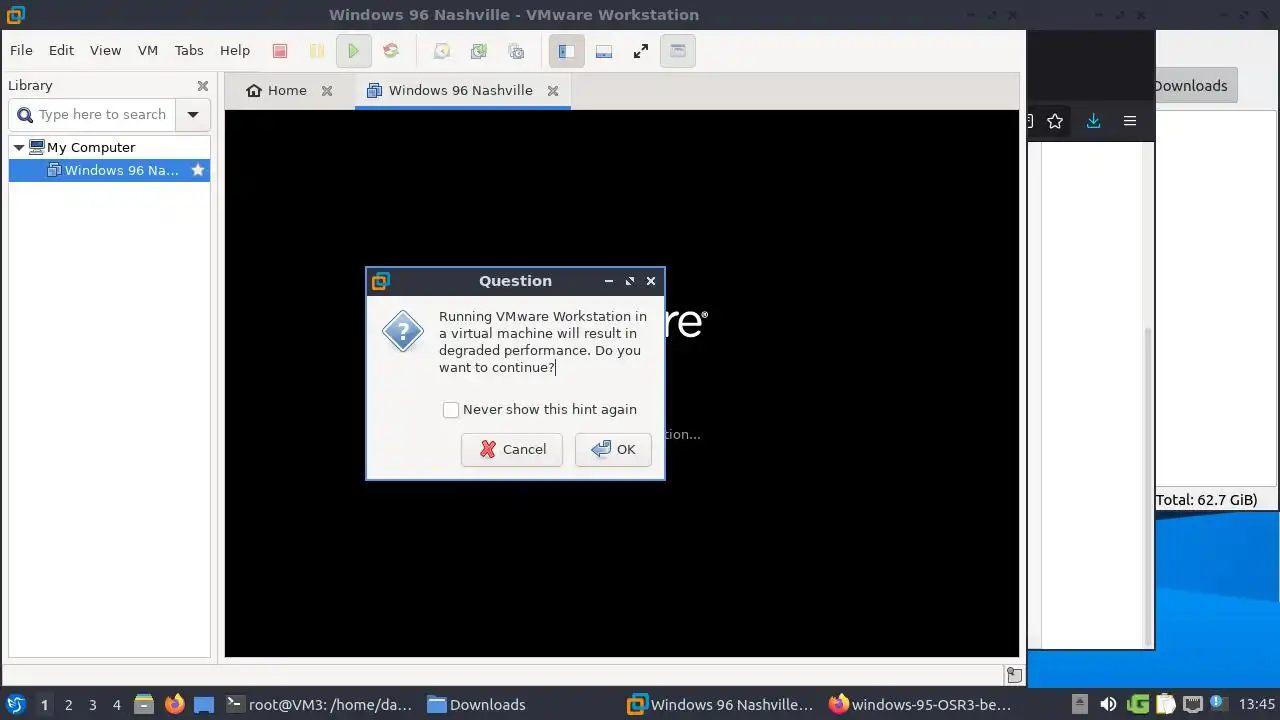
Task: Click the 13:45 taskbar clock
Action: point(1256,704)
